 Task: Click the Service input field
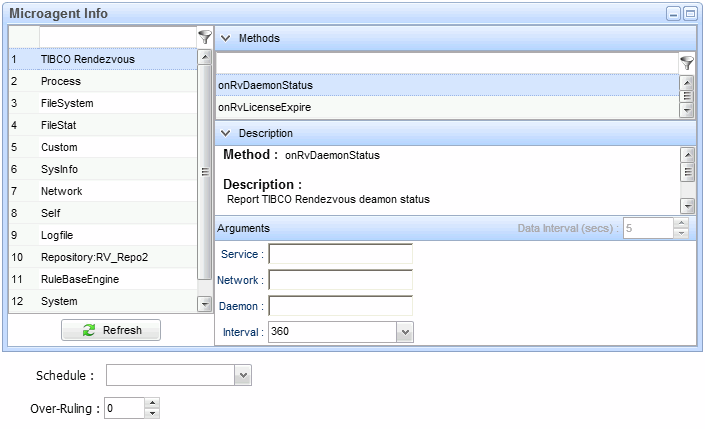pos(340,254)
